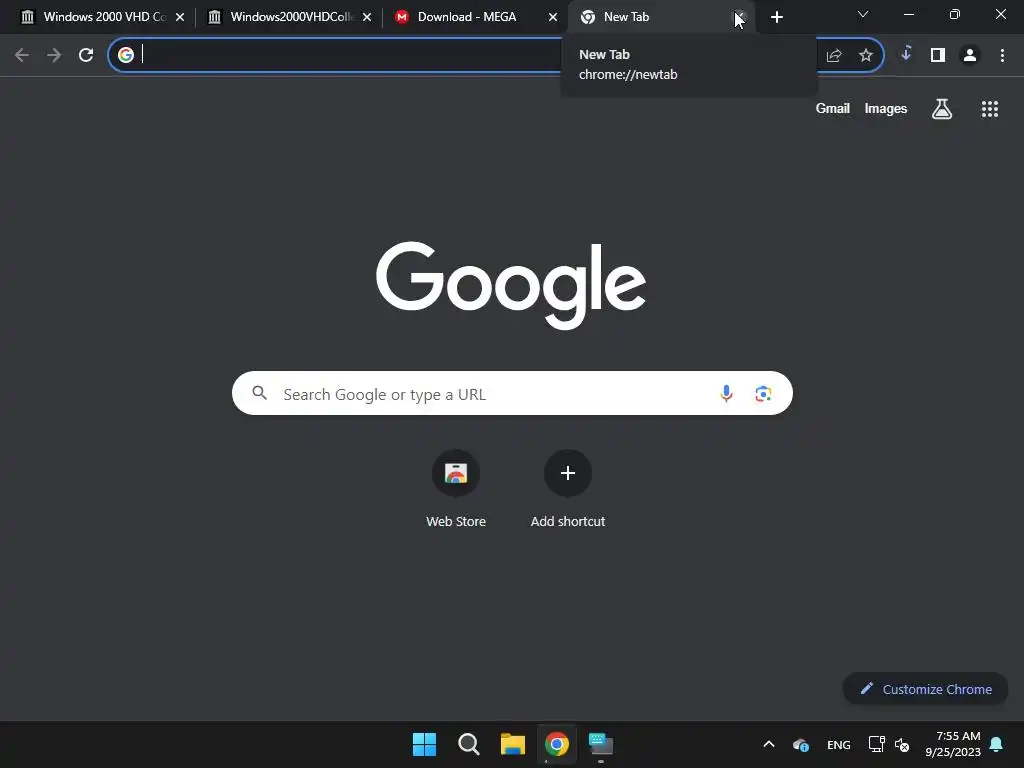The image size is (1024, 768).
Task: Go back using the back arrow
Action: pyautogui.click(x=22, y=55)
